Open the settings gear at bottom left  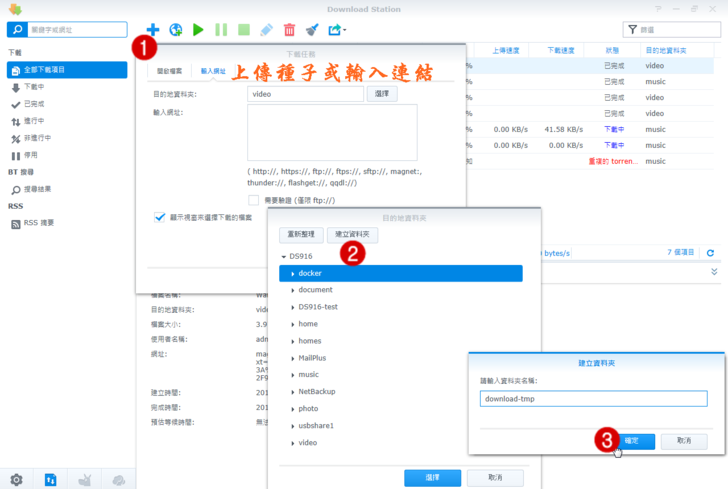point(17,479)
